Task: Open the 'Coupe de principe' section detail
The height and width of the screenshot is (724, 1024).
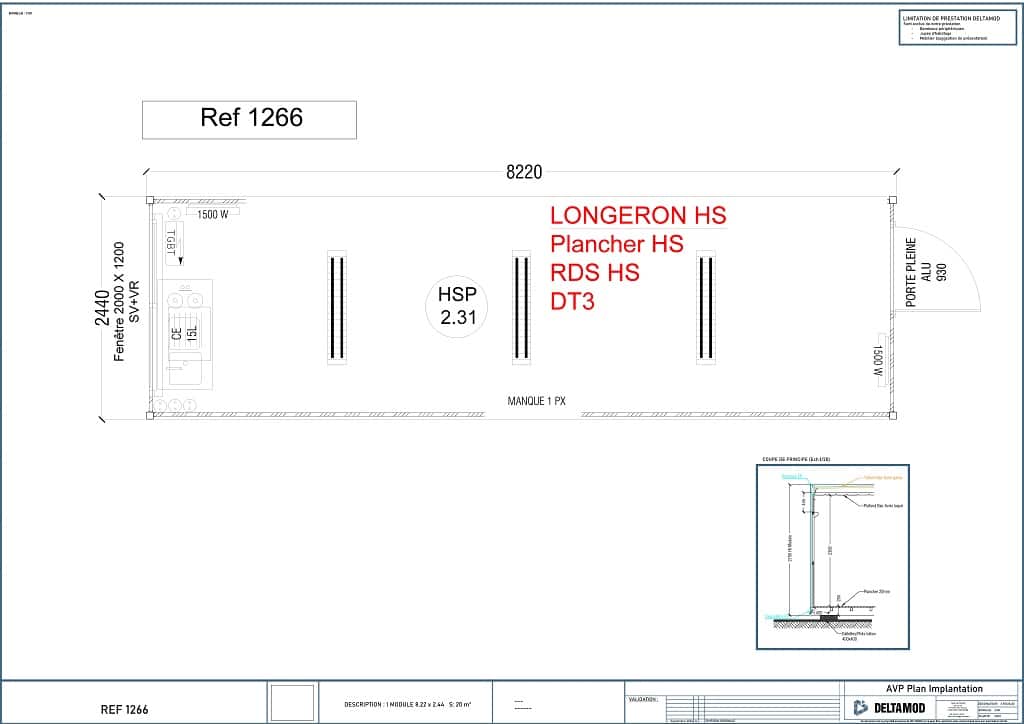Action: pyautogui.click(x=833, y=557)
